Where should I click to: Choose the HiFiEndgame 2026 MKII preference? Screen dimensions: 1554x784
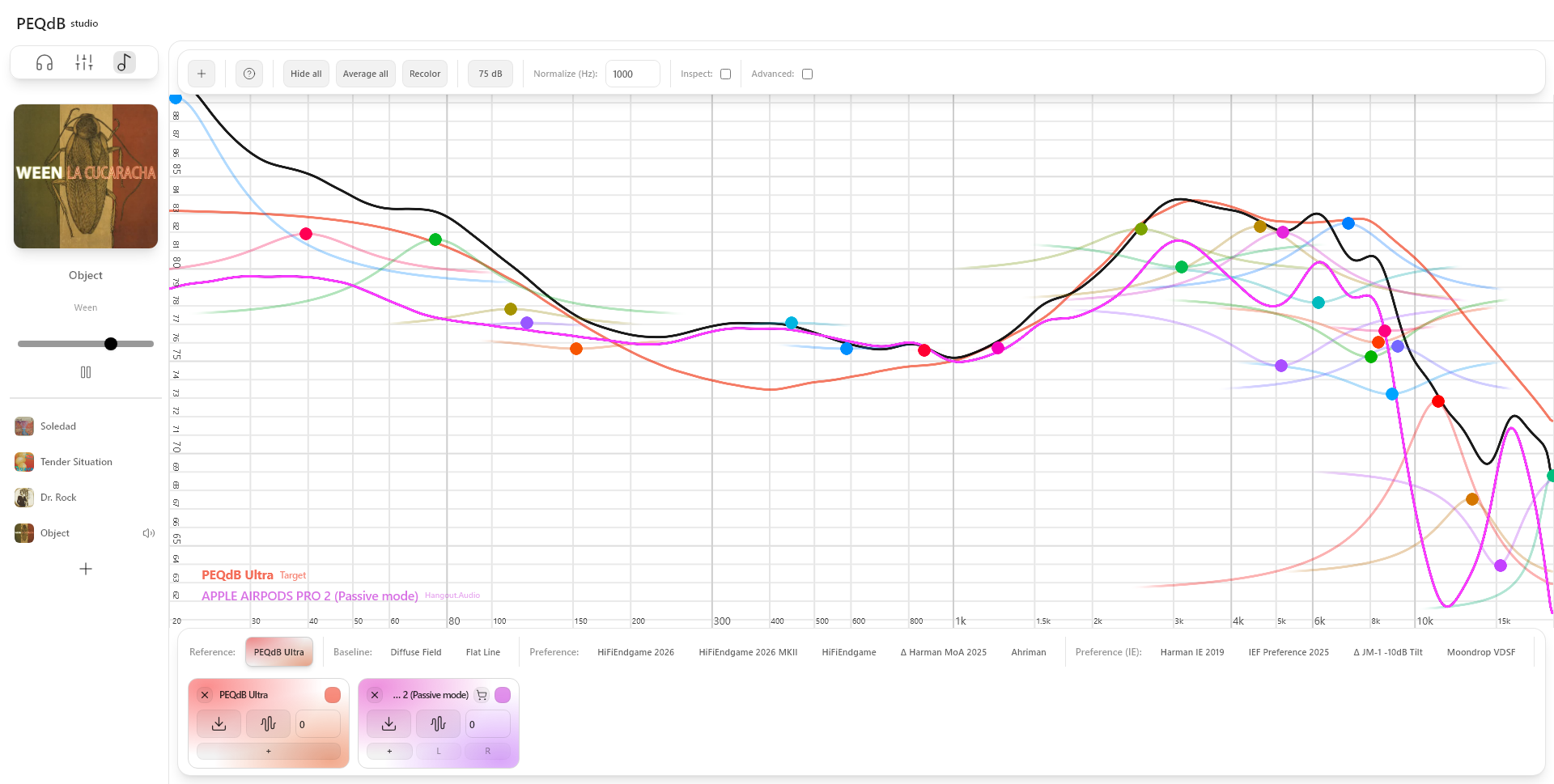point(748,652)
